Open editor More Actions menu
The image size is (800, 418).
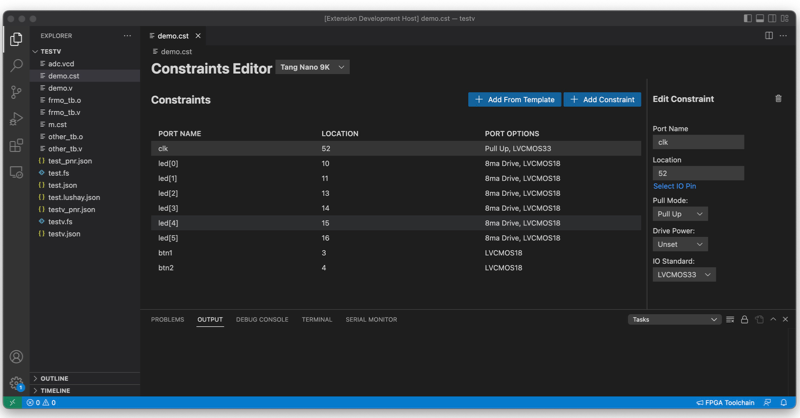[x=783, y=35]
